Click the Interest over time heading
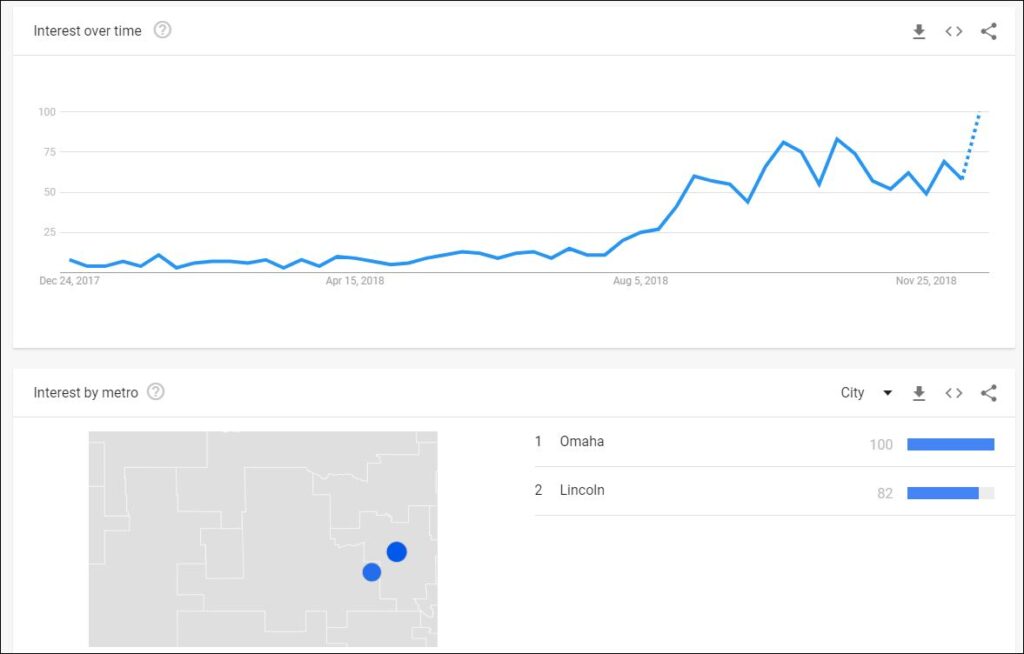 pyautogui.click(x=87, y=31)
